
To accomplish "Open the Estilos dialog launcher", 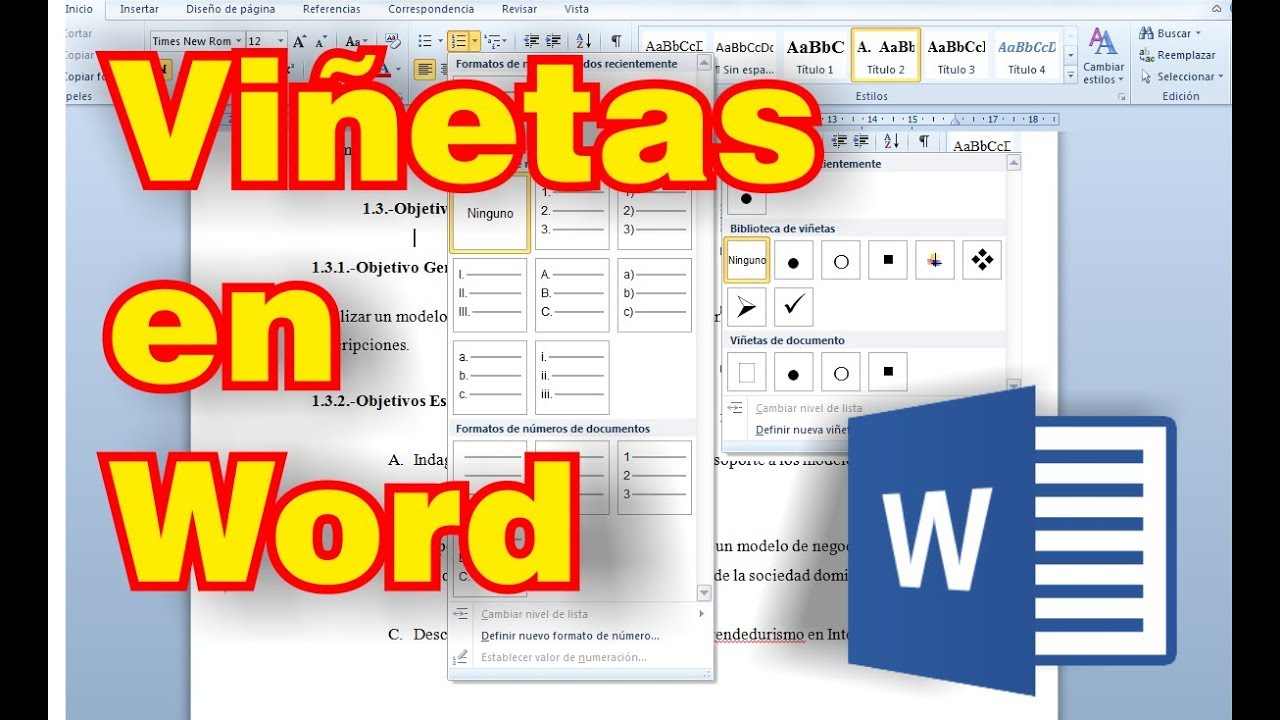I will coord(1121,97).
